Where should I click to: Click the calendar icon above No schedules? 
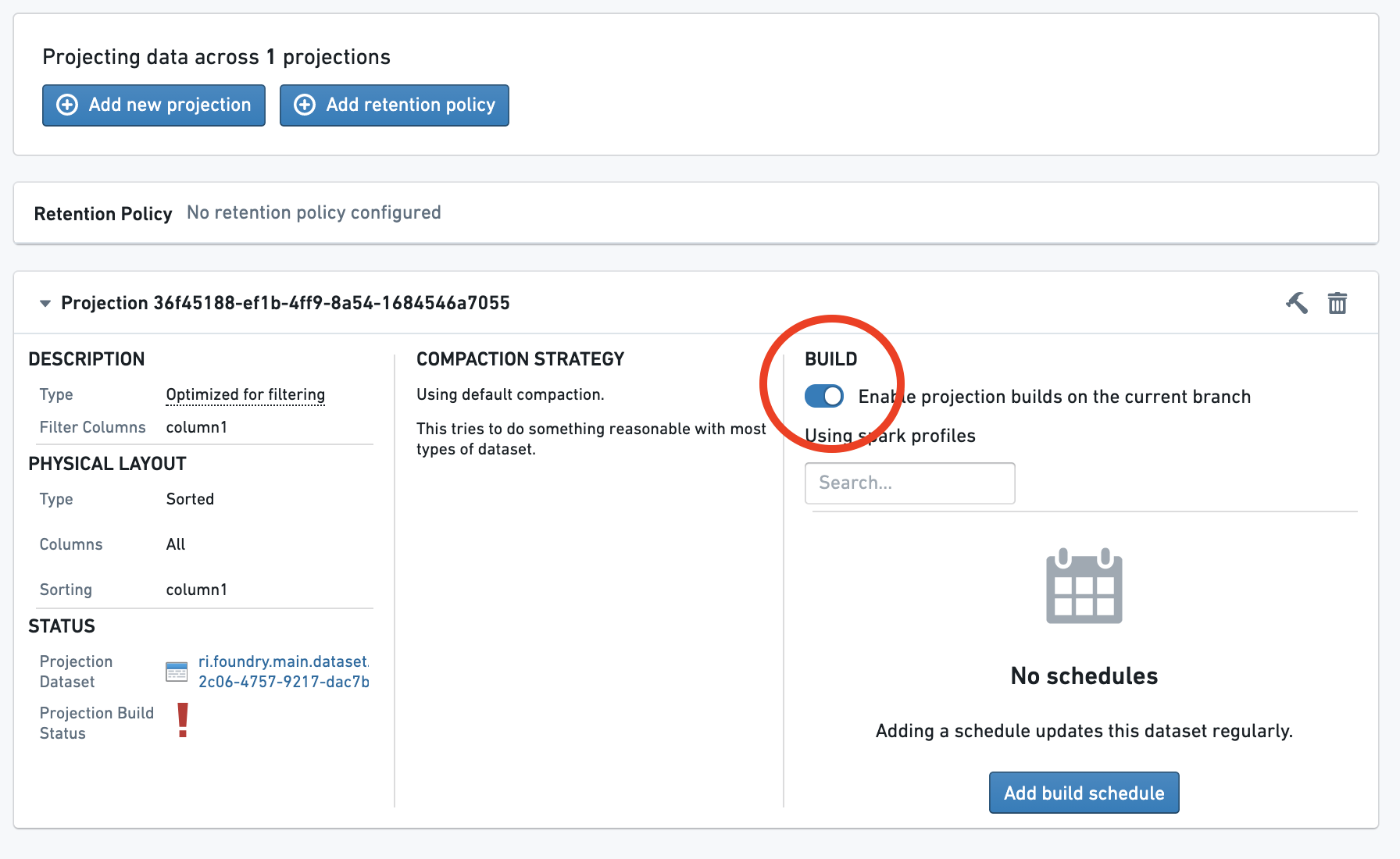point(1084,586)
